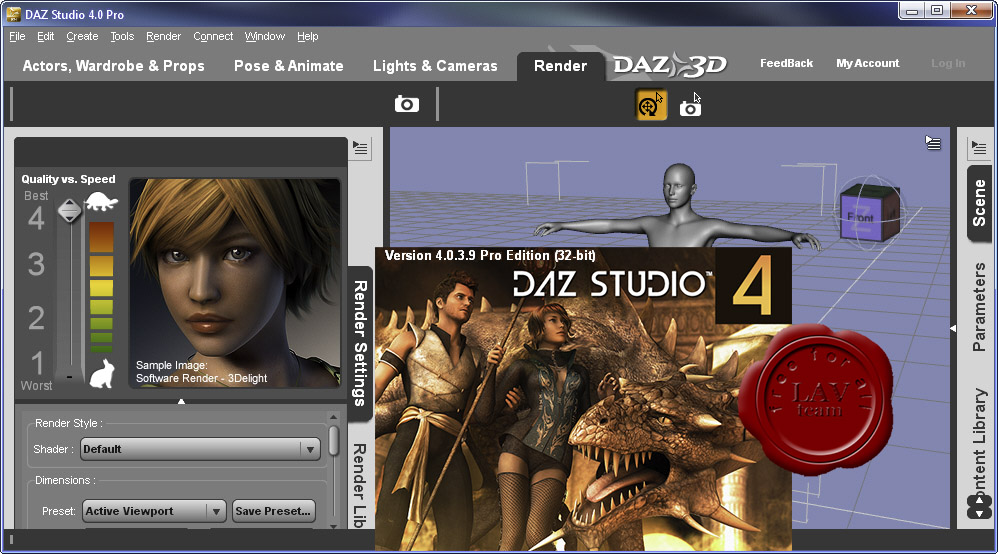The image size is (998, 554).
Task: Open the Connect menu
Action: [x=213, y=36]
